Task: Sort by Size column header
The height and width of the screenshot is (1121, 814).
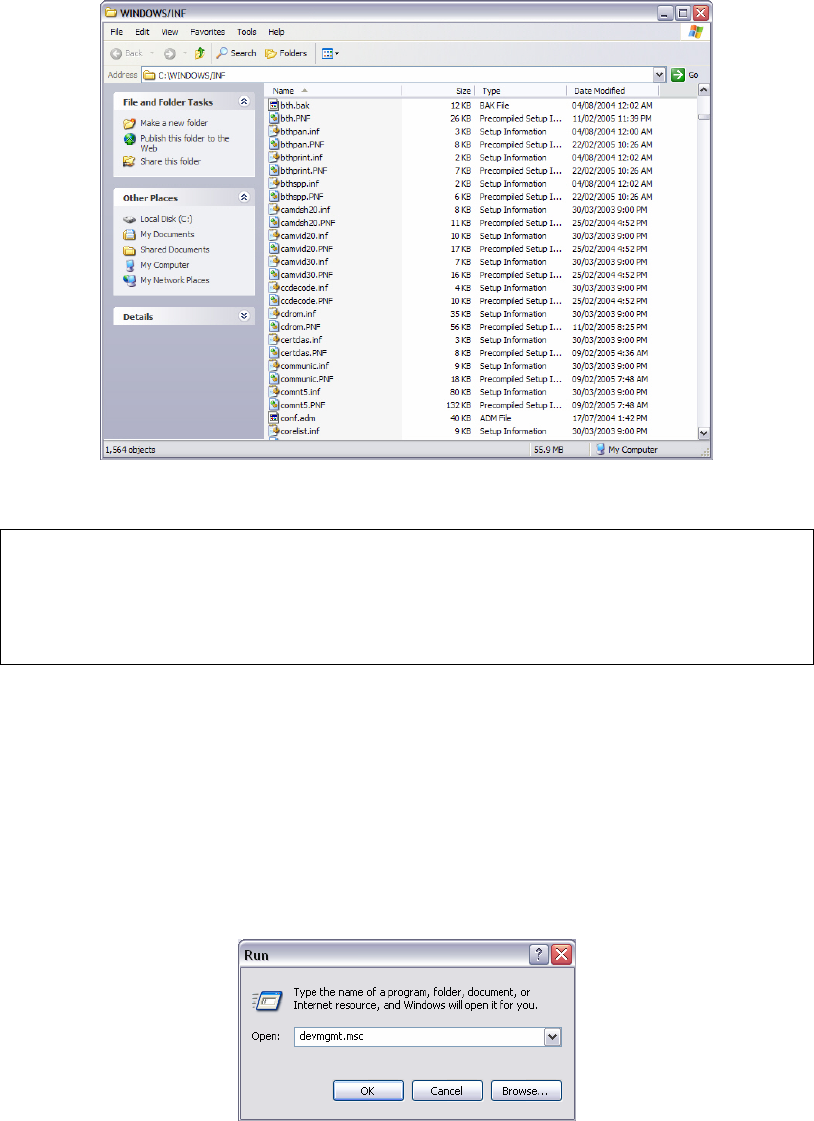Action: tap(438, 91)
